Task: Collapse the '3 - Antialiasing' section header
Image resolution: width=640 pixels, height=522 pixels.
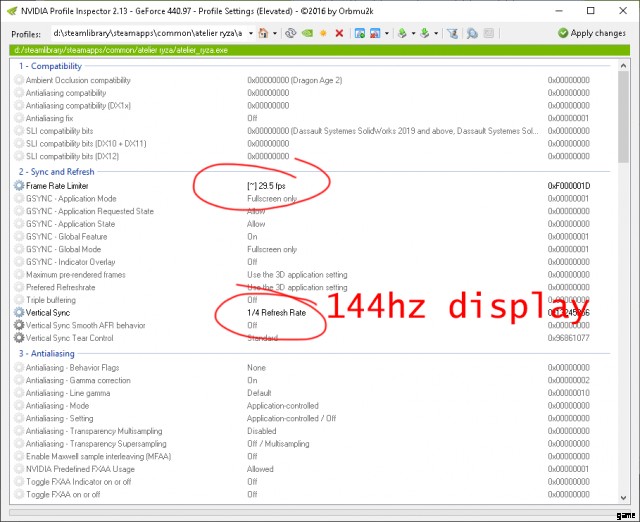Action: click(x=48, y=353)
